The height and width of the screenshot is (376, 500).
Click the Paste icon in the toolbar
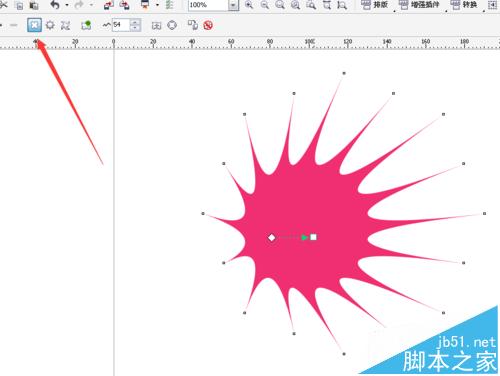pos(34,5)
